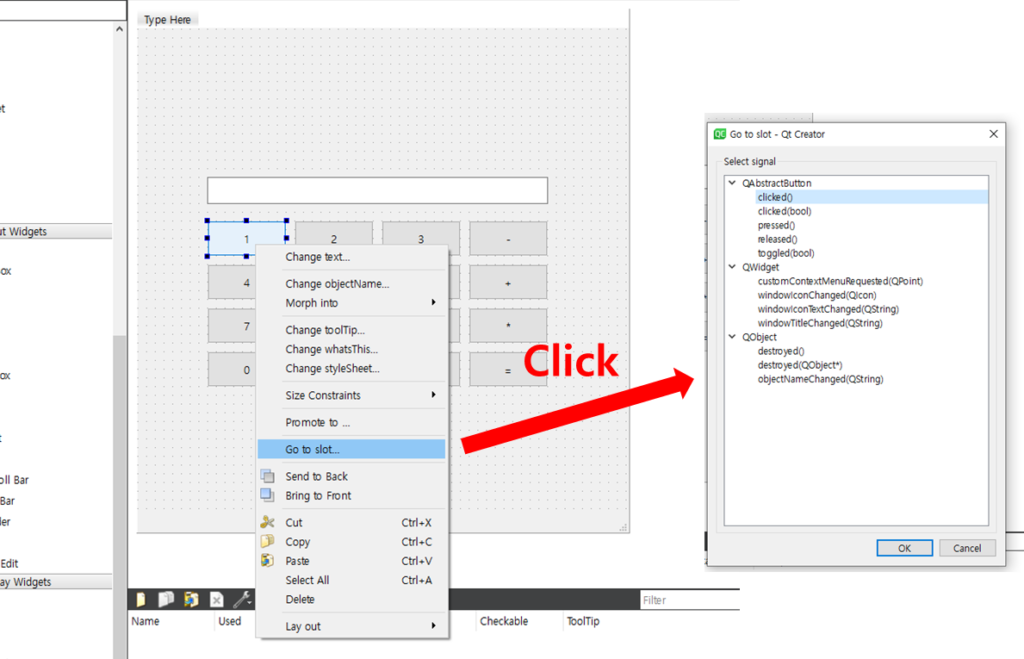Collapse the QAbstractButton signal group

click(x=733, y=184)
